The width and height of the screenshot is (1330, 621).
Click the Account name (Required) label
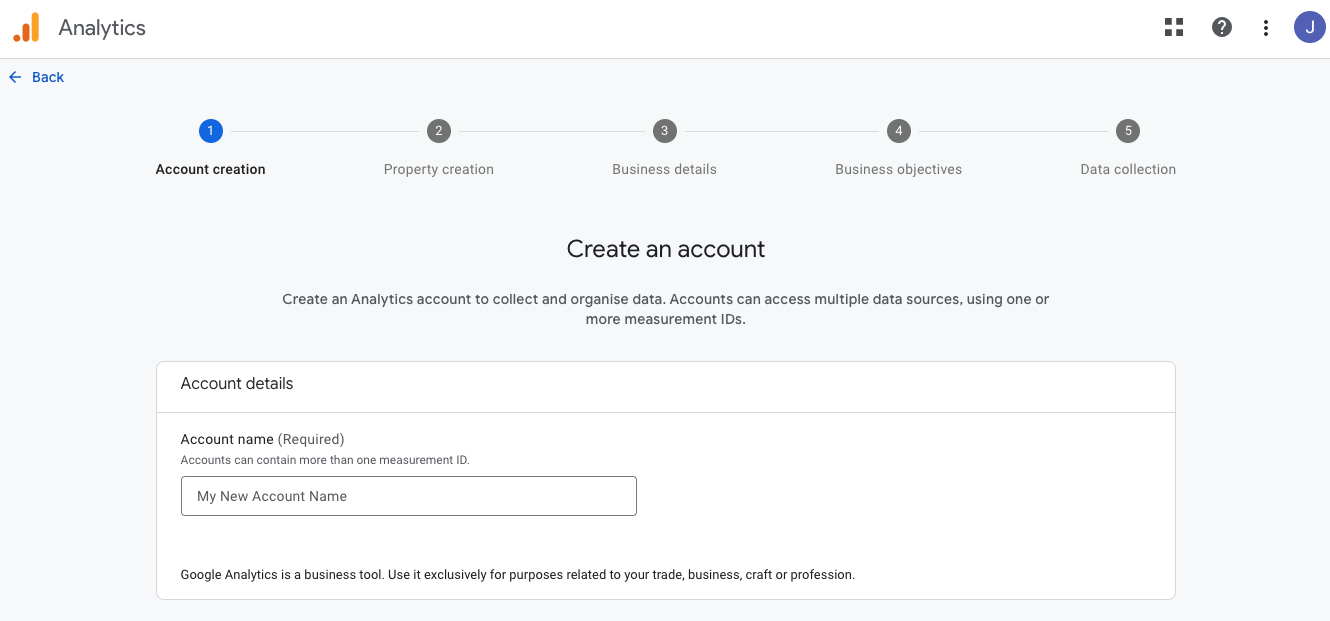262,439
